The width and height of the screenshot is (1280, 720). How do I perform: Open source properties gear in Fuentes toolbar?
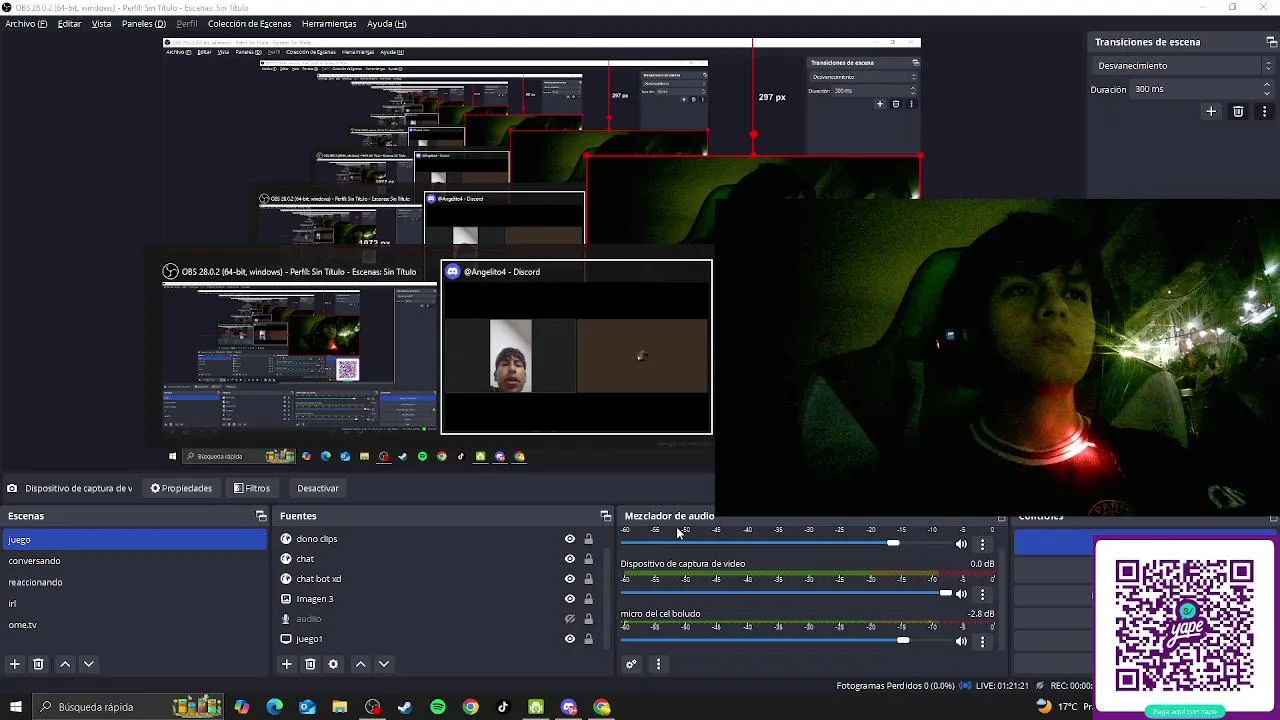pyautogui.click(x=333, y=664)
